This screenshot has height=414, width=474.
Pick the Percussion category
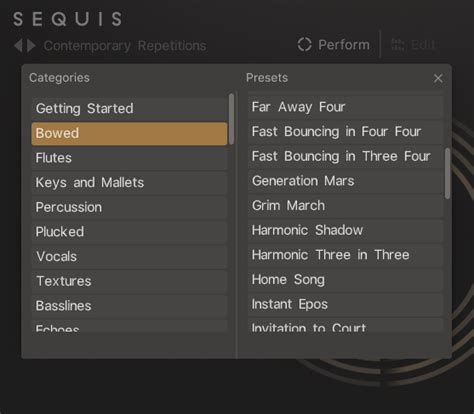point(129,207)
